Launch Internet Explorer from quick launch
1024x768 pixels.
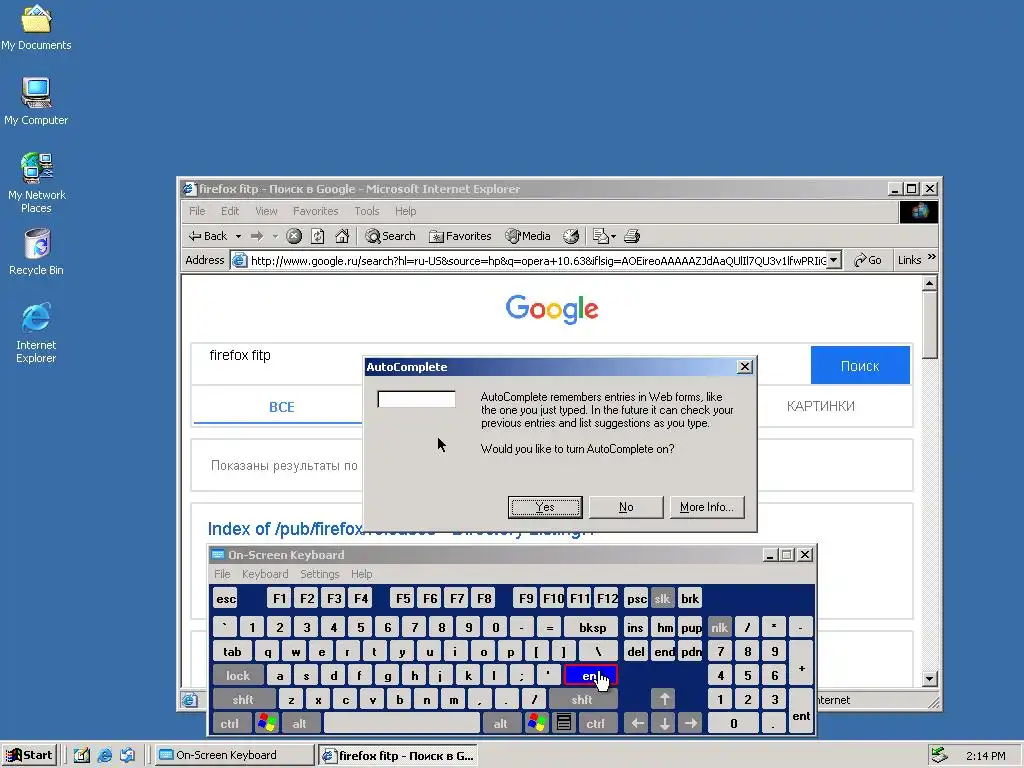click(x=104, y=755)
